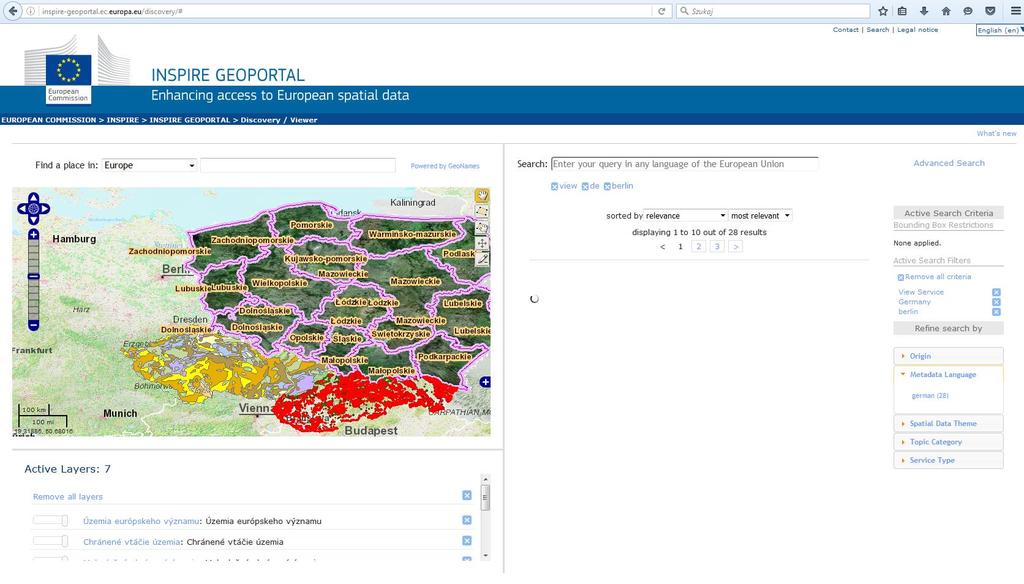Remove the berlin filter in criteria
The image size is (1024, 584).
pos(996,312)
